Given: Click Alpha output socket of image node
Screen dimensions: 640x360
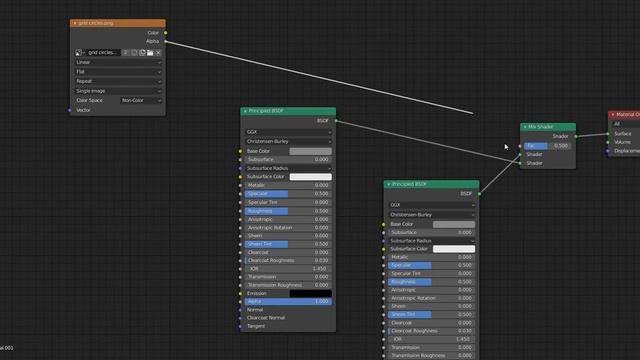Looking at the screenshot, I should click(165, 41).
